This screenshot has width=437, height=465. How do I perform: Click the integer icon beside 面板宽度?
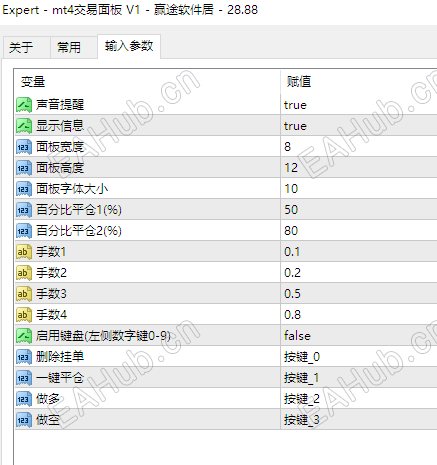click(24, 147)
